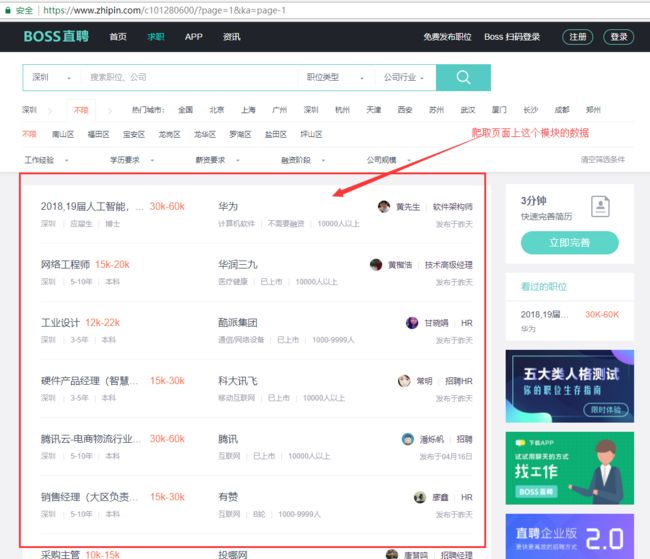Select hot city 西安
The height and width of the screenshot is (559, 650).
click(x=405, y=110)
